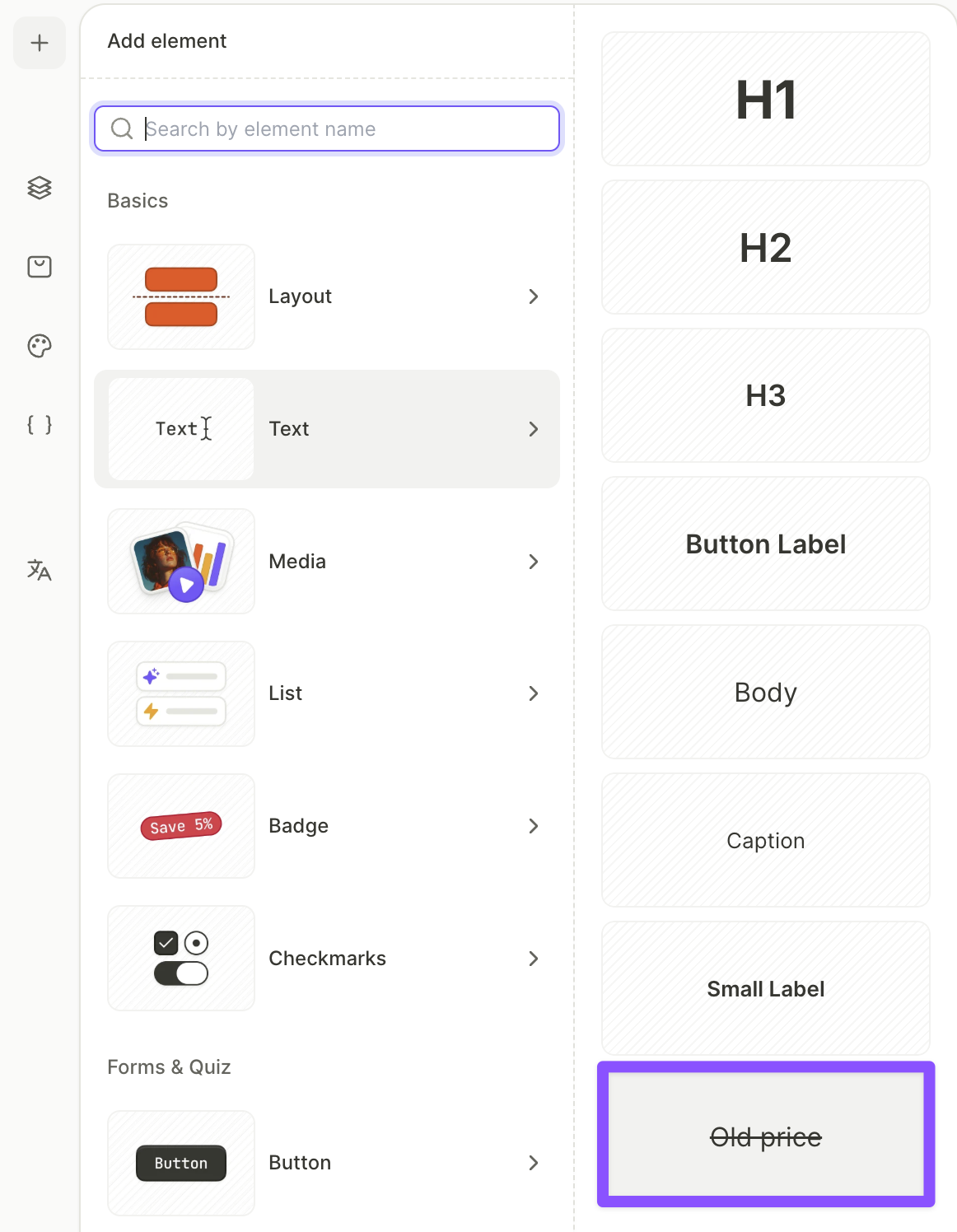The width and height of the screenshot is (957, 1232).
Task: Click the dark Button thumbnail
Action: point(181,1163)
